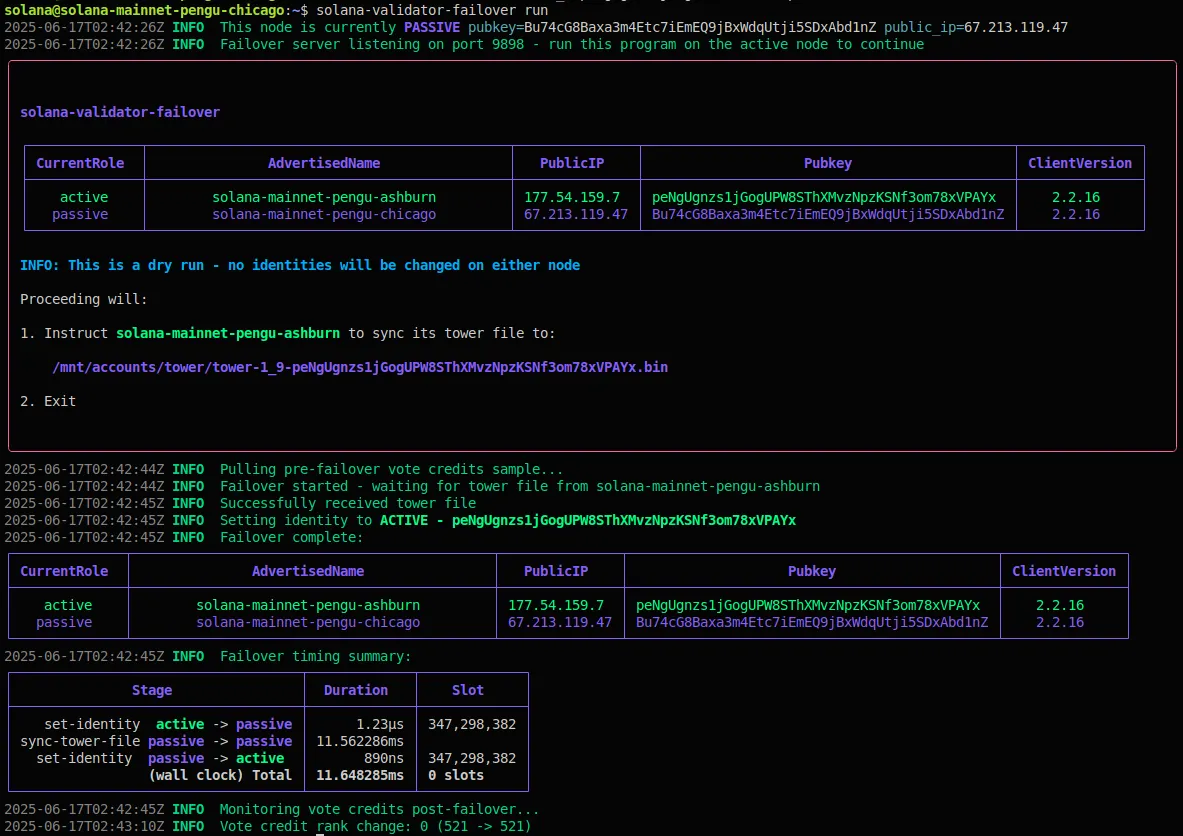Click the Stage header in the timing summary

[152, 690]
